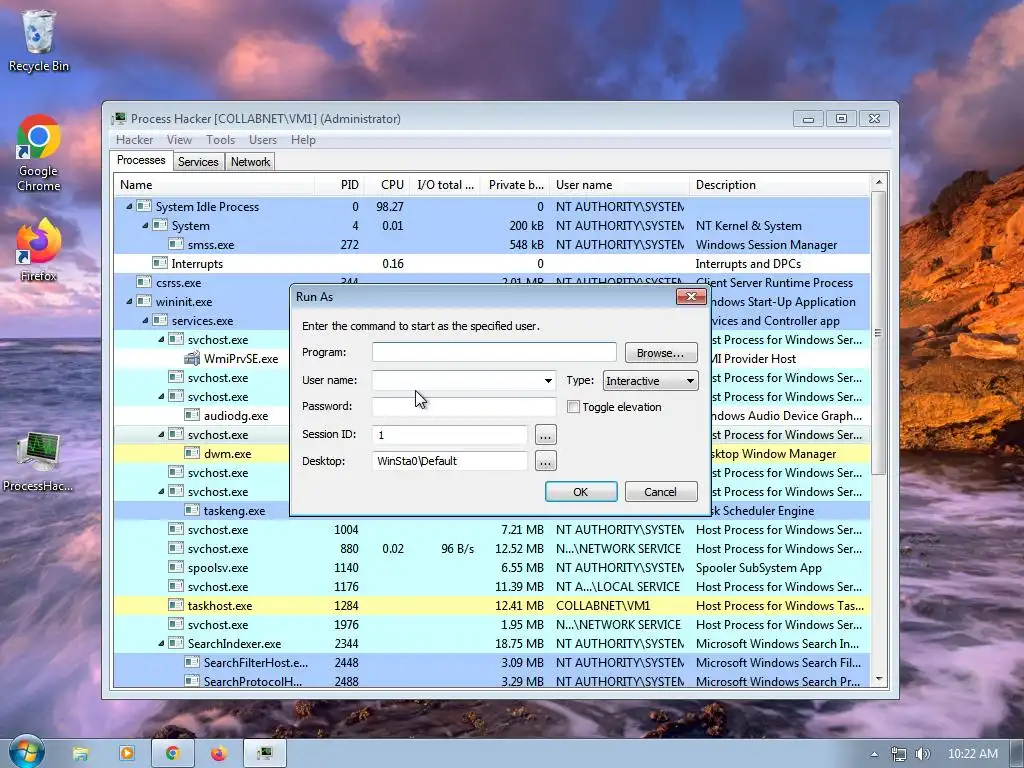Click the taskeng.exe process icon

192,510
